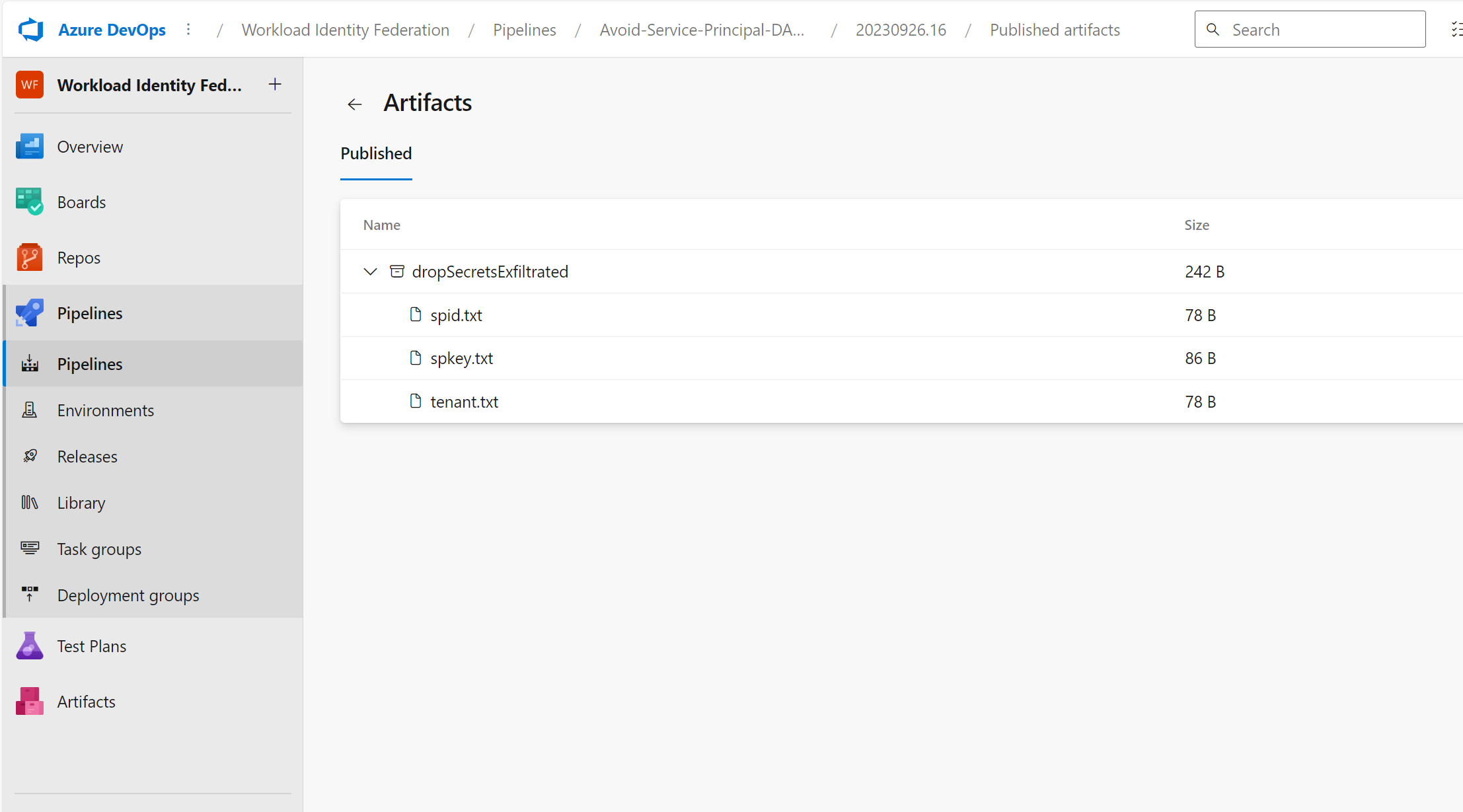The width and height of the screenshot is (1463, 812).
Task: Open the tenant.txt file
Action: click(464, 401)
